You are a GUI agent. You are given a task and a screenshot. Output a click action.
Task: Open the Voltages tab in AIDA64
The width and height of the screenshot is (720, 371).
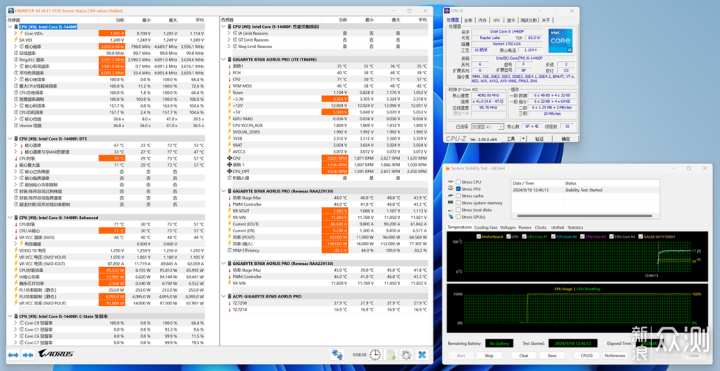tap(508, 227)
